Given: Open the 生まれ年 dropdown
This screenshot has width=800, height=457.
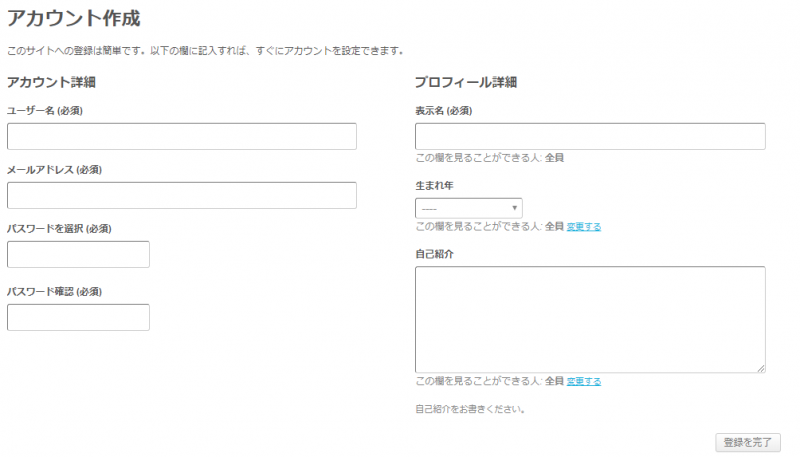Looking at the screenshot, I should [x=469, y=208].
